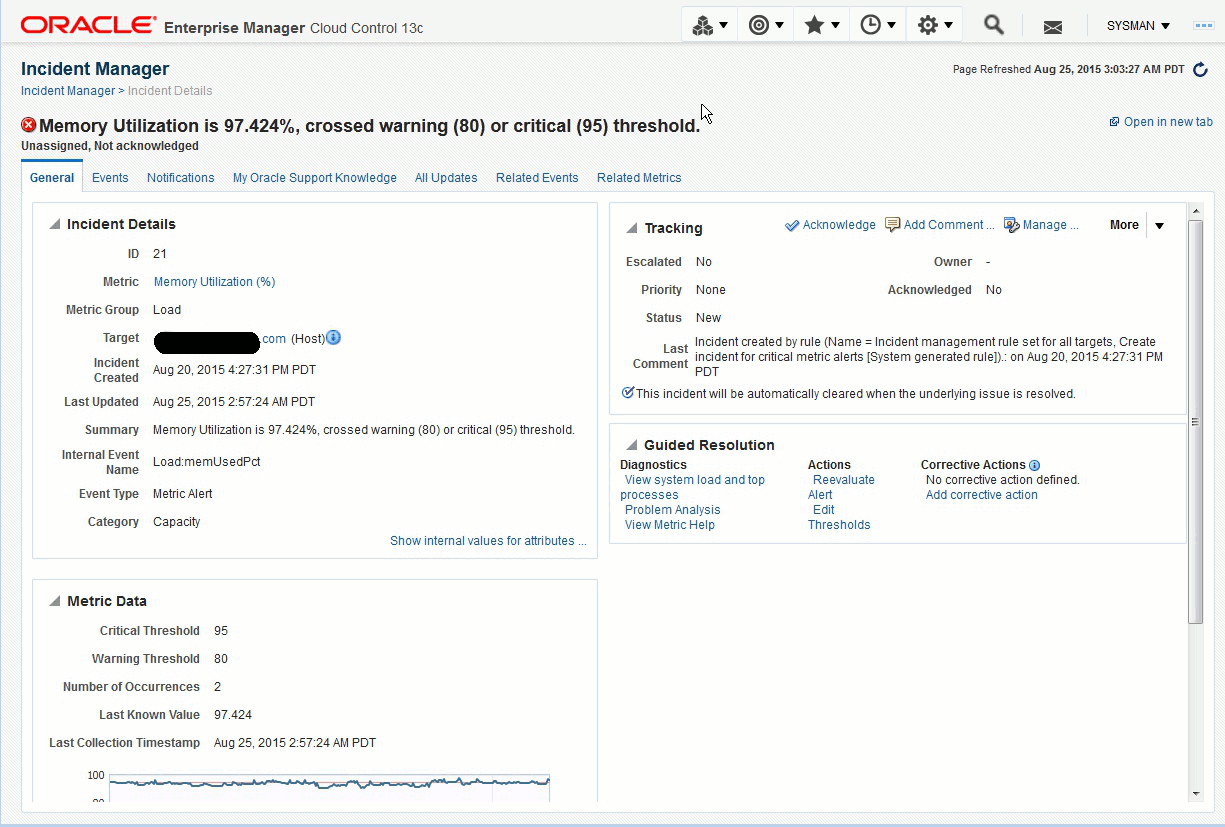Click the host target .com link
The height and width of the screenshot is (827, 1225).
(274, 339)
